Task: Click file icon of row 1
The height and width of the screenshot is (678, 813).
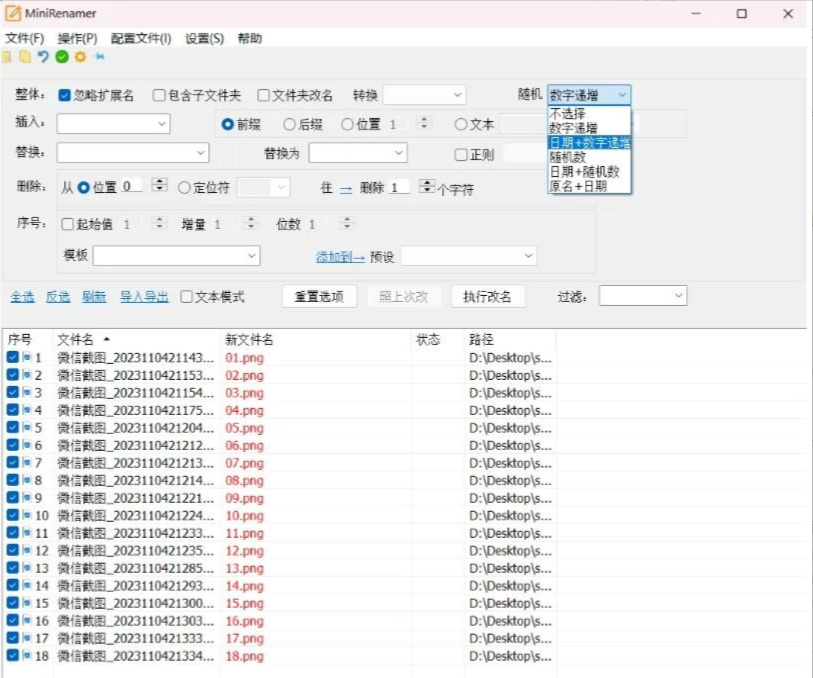Action: tap(27, 358)
